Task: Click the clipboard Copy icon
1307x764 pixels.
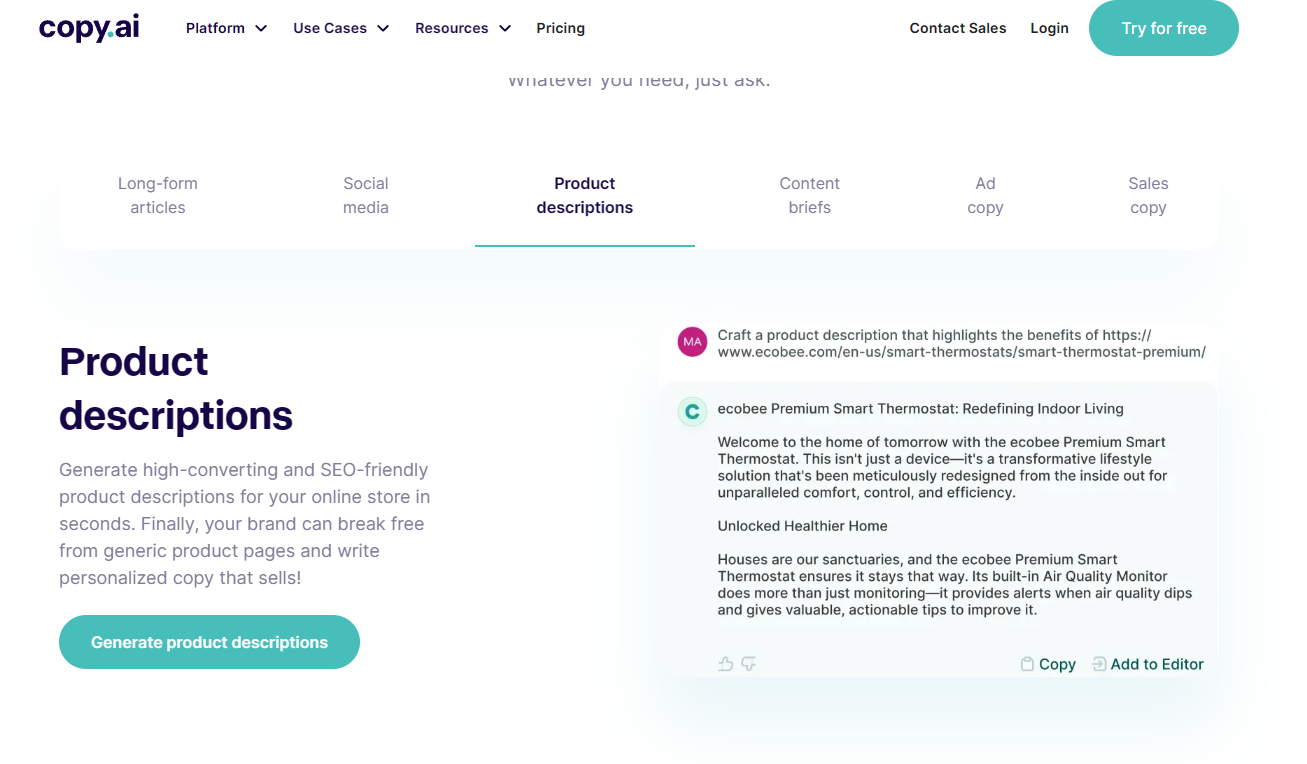Action: [x=1027, y=664]
